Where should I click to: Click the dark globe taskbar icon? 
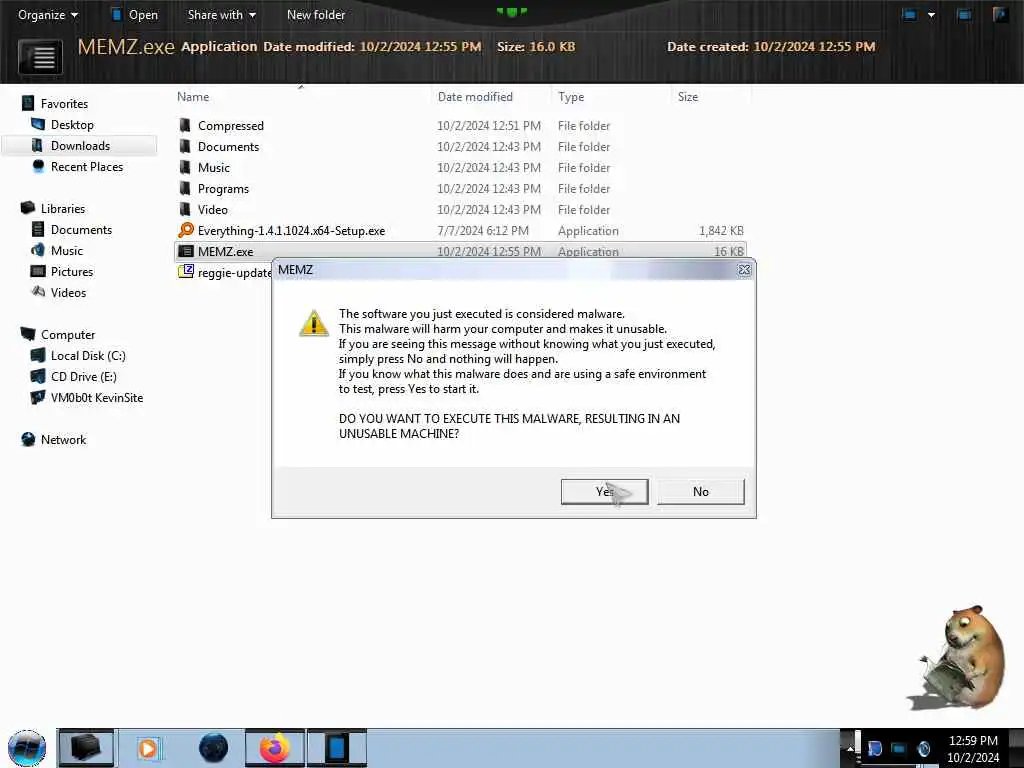coord(213,748)
